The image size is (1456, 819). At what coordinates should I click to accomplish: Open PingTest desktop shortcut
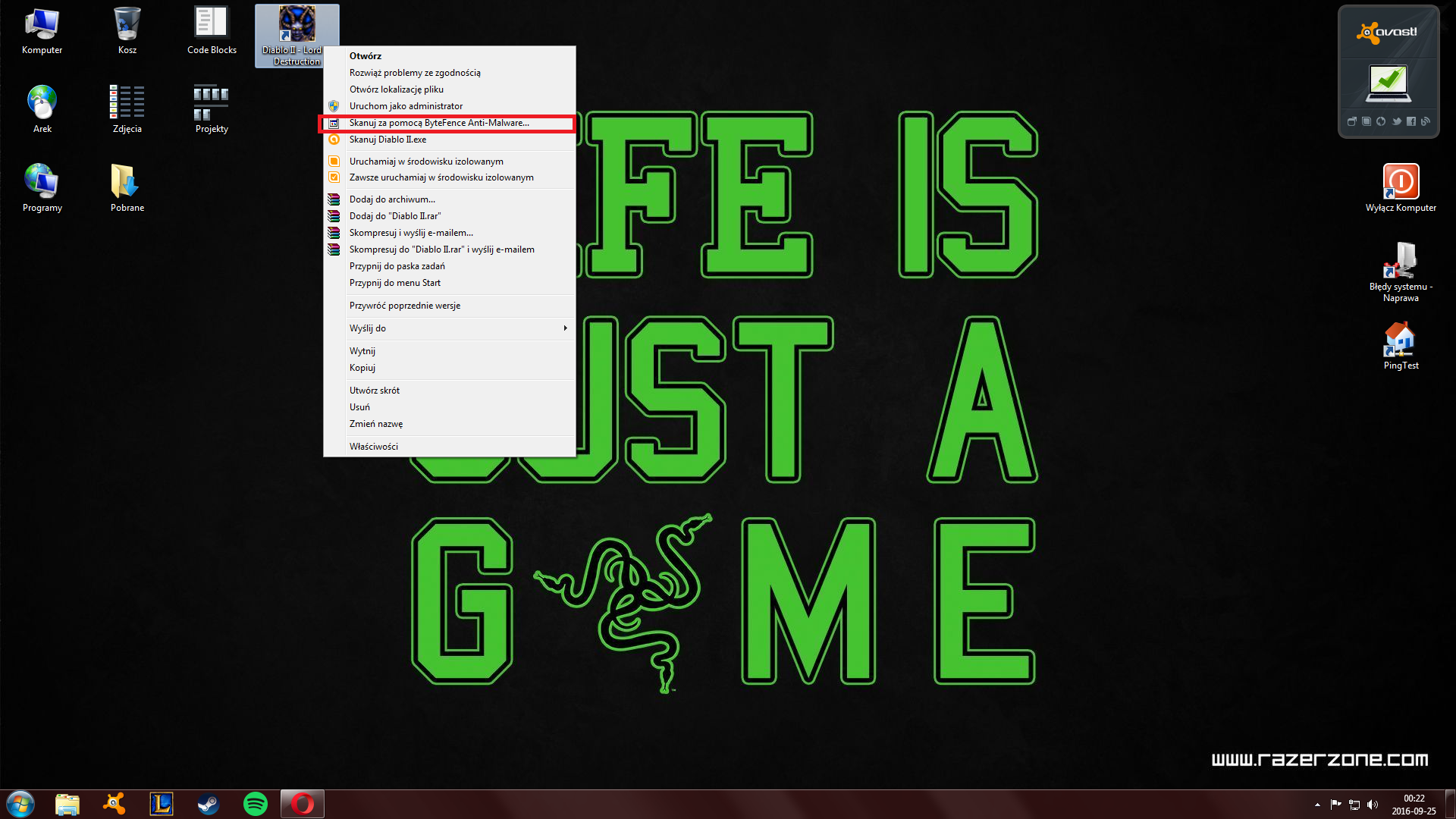1400,344
